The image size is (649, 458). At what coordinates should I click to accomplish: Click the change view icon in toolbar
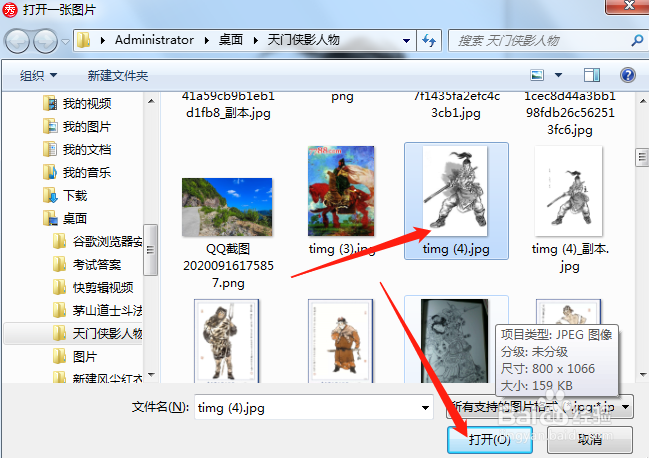[537, 75]
